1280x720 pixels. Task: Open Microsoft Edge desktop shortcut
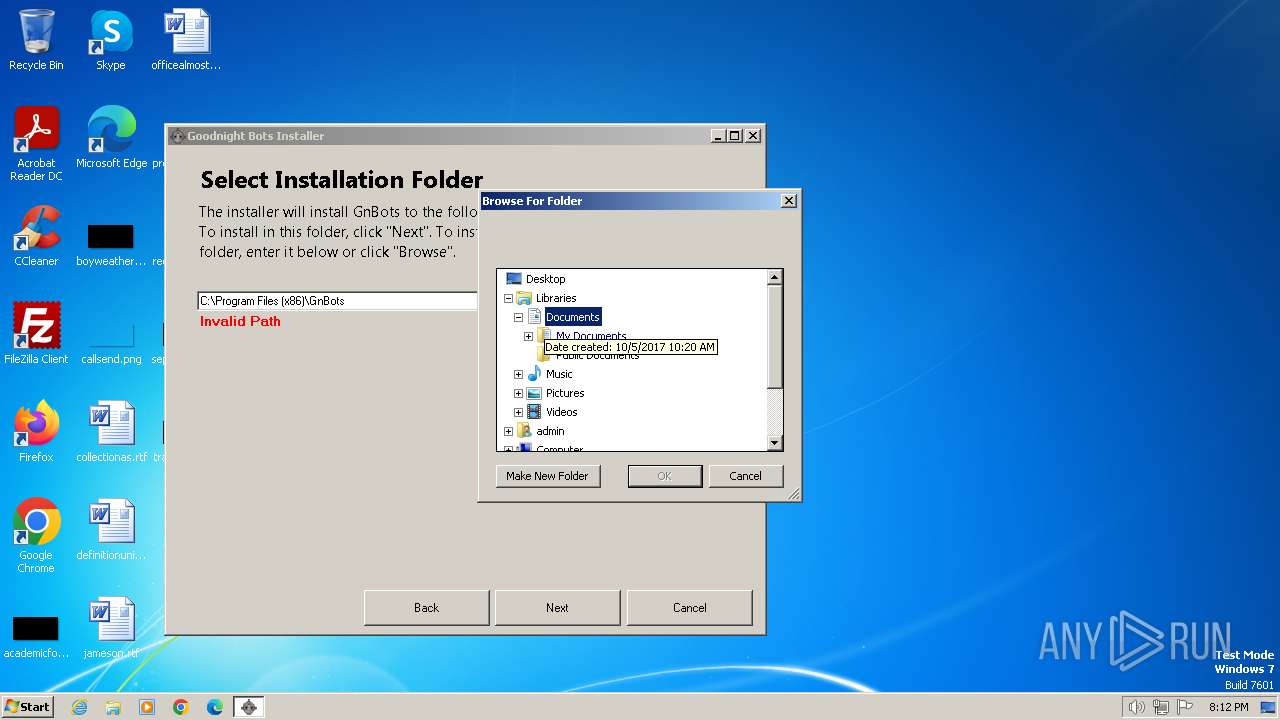click(x=111, y=138)
